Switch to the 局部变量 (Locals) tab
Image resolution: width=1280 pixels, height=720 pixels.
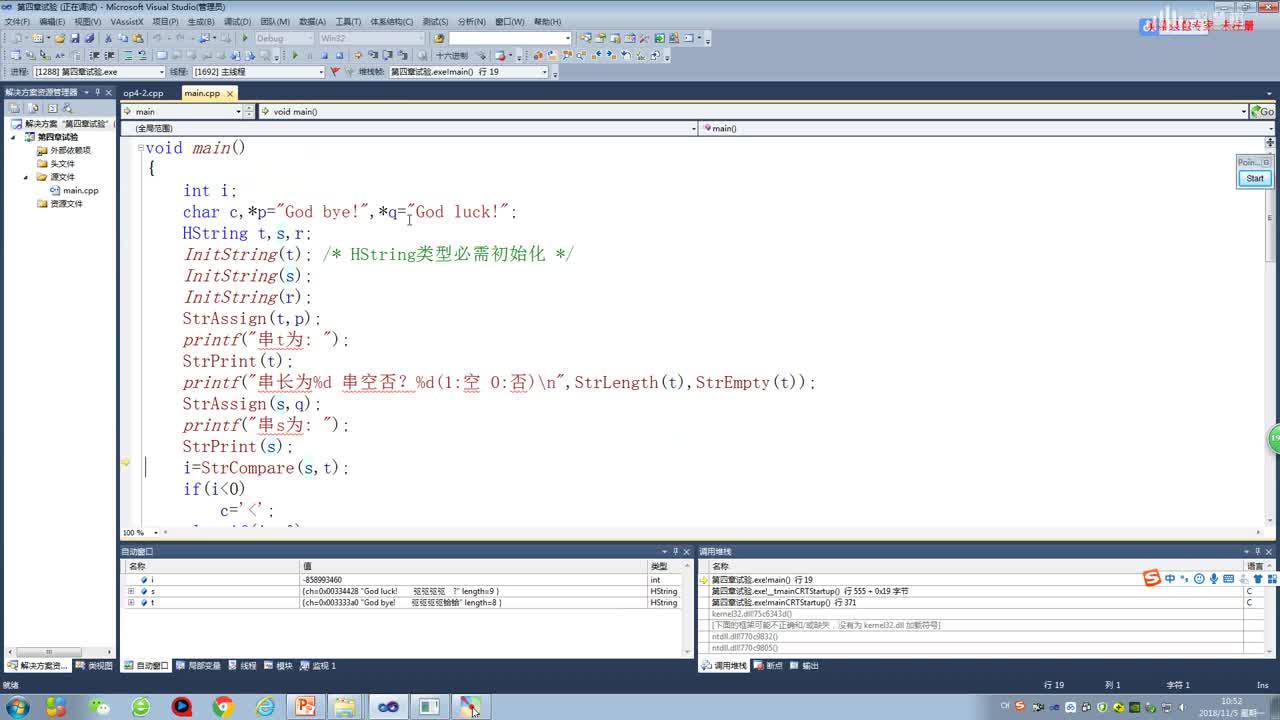[197, 665]
